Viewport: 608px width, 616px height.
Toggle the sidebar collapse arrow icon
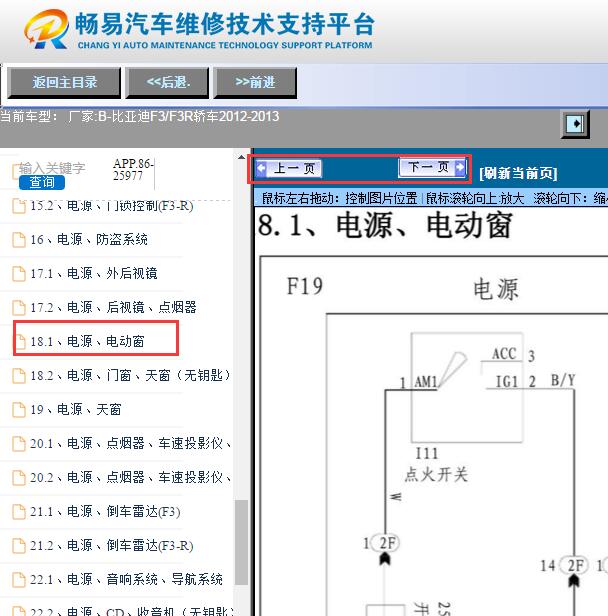575,124
